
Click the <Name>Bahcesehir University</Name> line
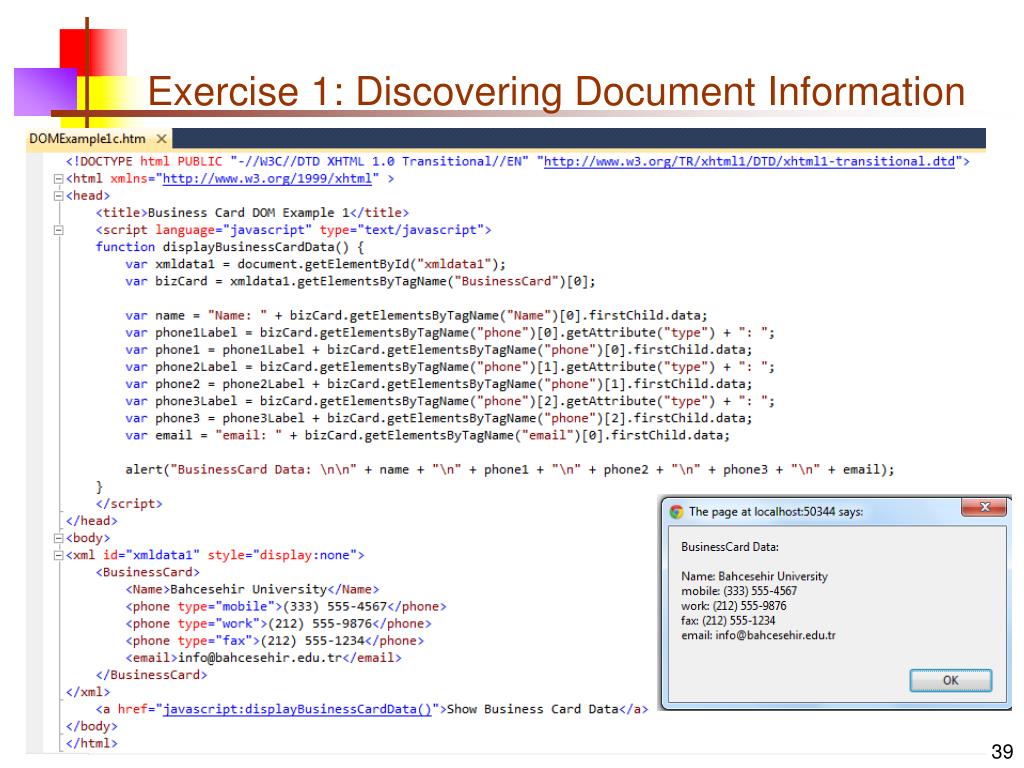252,589
